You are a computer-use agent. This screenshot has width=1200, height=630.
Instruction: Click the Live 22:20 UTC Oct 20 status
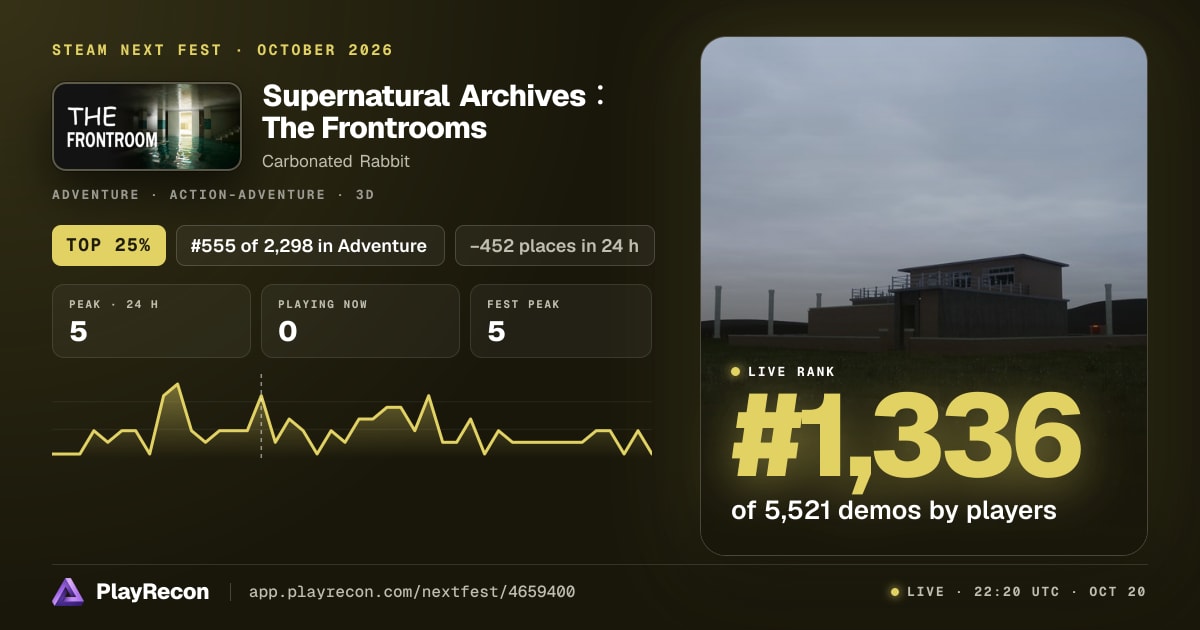1018,592
